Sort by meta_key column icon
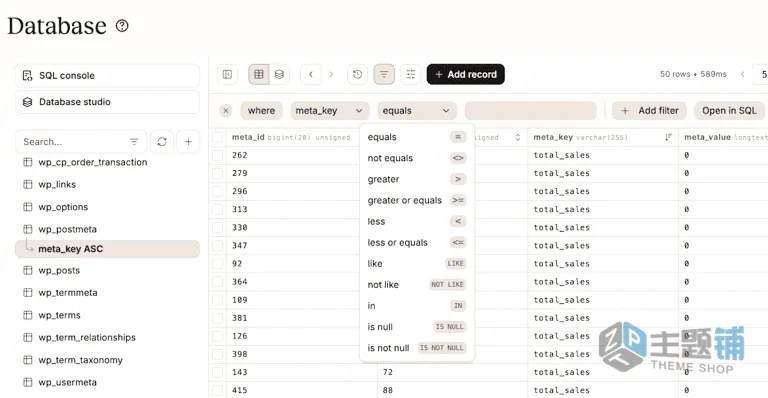 [668, 138]
